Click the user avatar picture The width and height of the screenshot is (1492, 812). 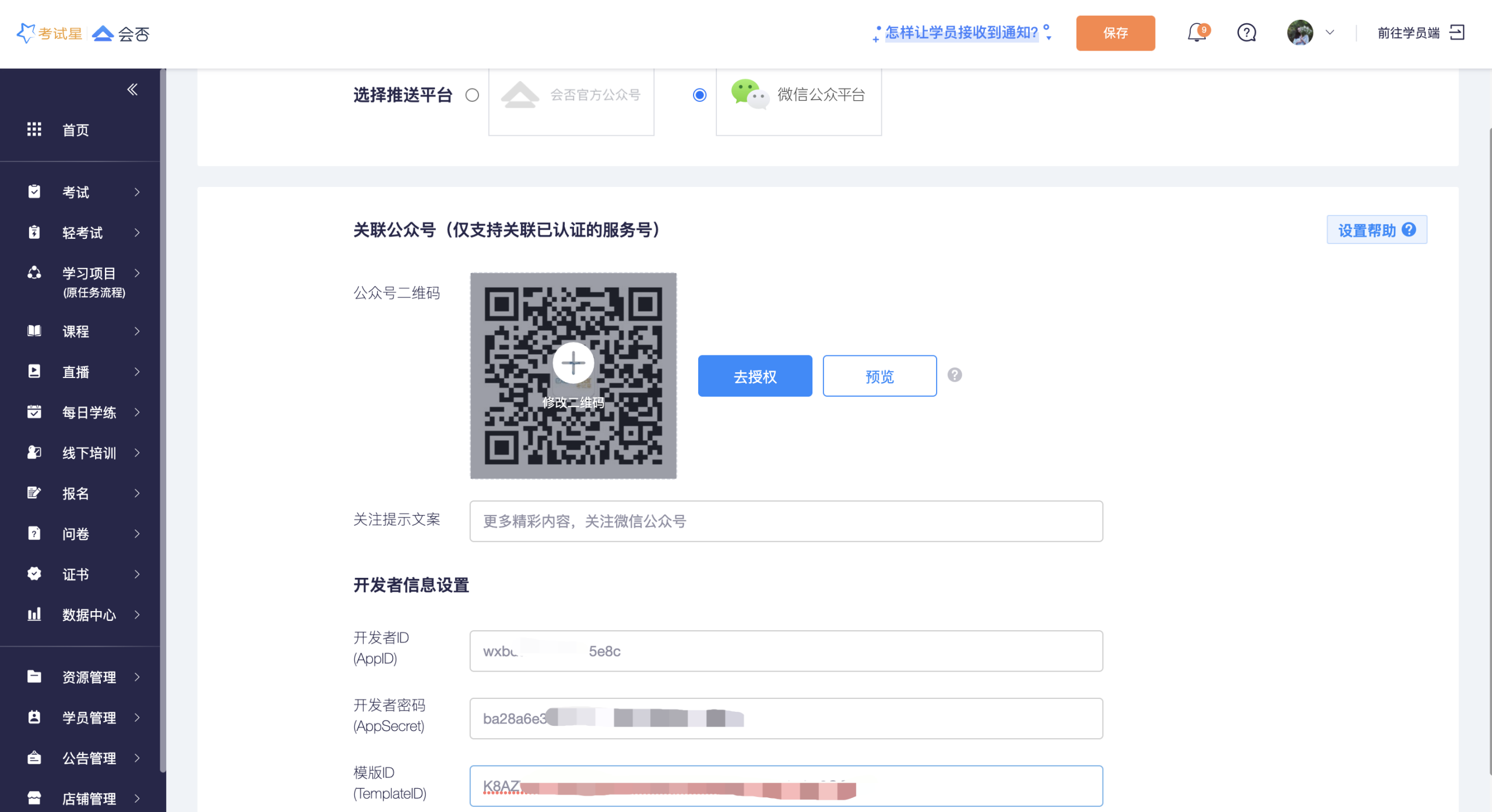click(1300, 33)
